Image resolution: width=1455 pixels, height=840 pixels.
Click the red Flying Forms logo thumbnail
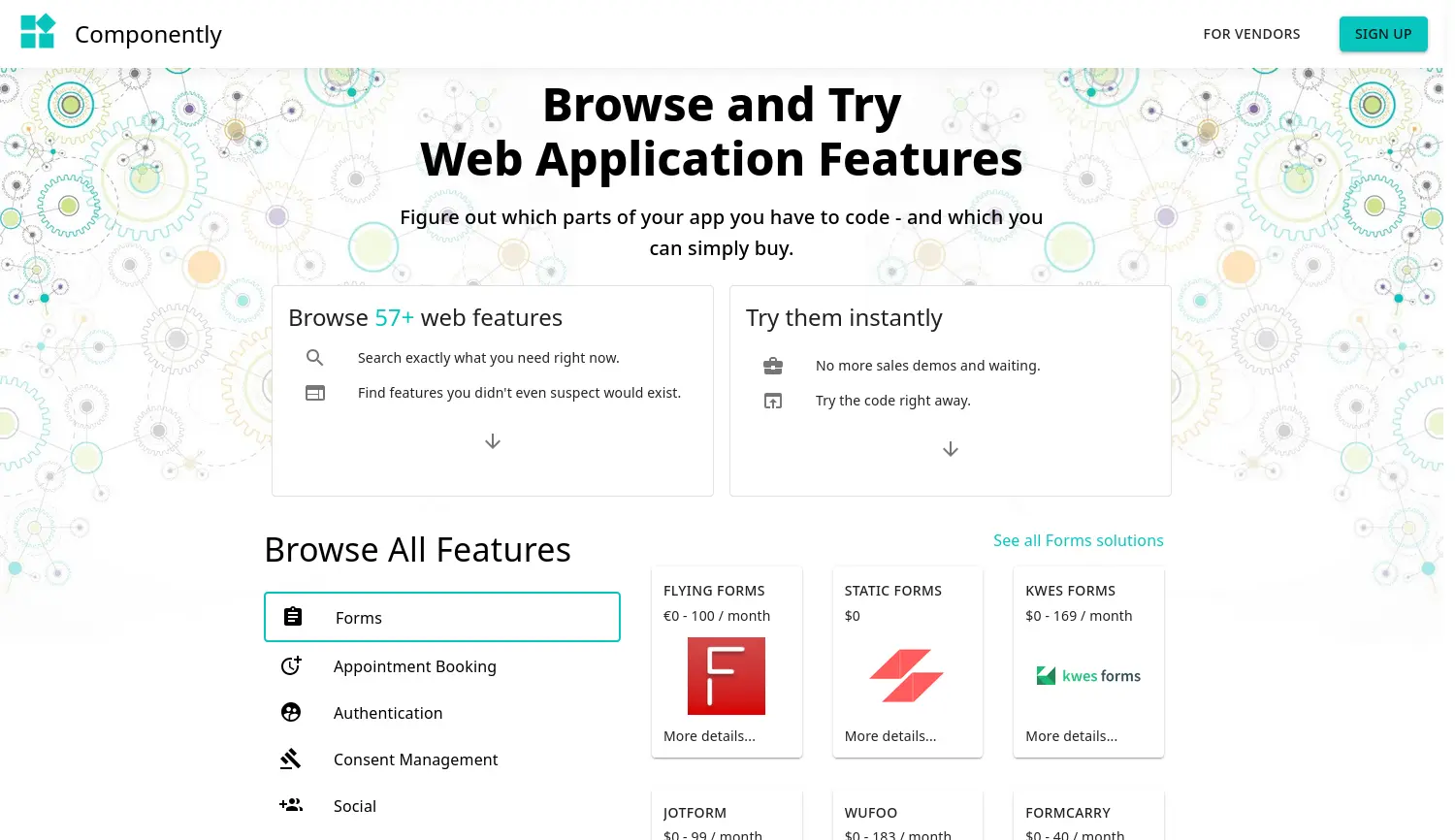coord(727,675)
